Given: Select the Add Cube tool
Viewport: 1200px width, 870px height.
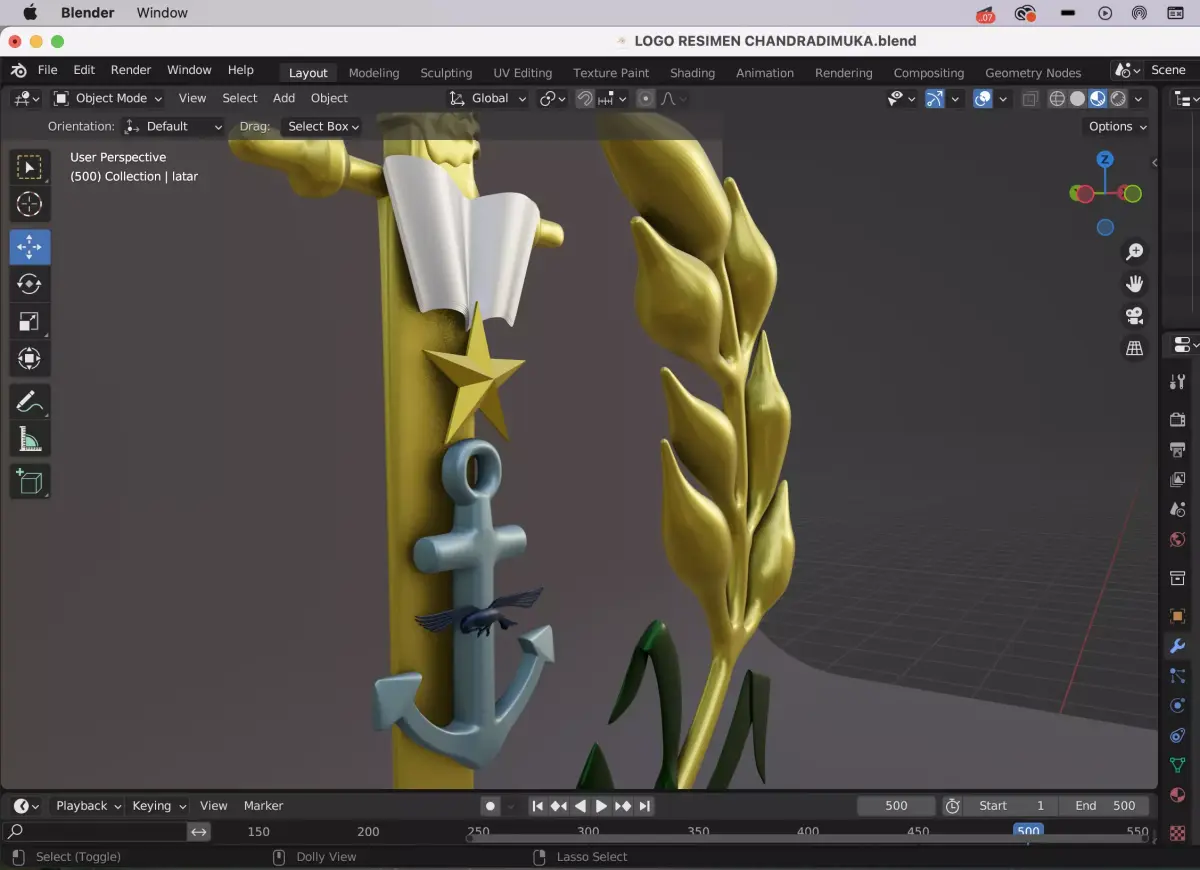Looking at the screenshot, I should (29, 482).
